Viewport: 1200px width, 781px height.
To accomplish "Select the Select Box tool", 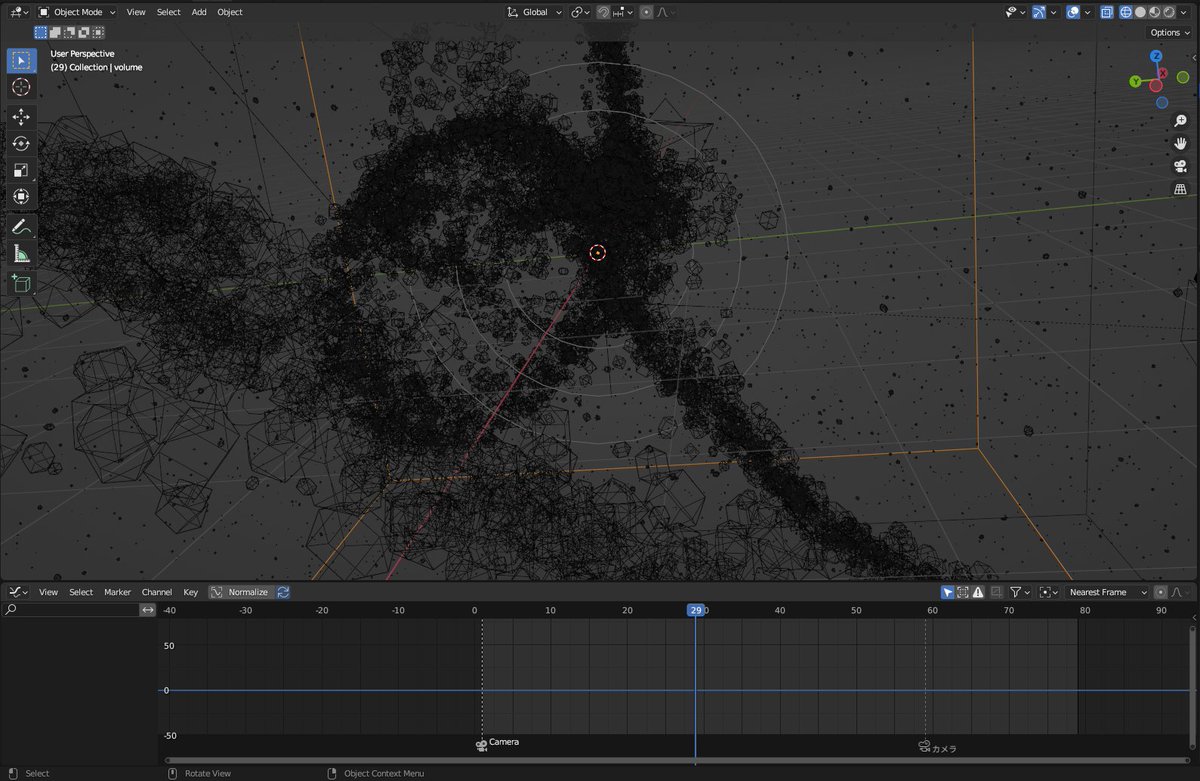I will click(x=21, y=60).
